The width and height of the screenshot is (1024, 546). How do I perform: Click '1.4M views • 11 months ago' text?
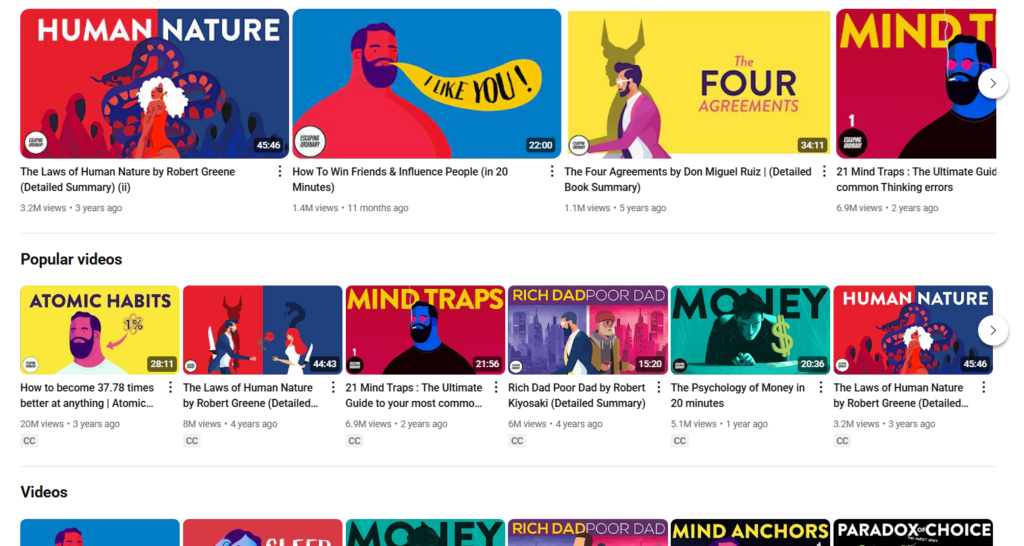pyautogui.click(x=350, y=208)
